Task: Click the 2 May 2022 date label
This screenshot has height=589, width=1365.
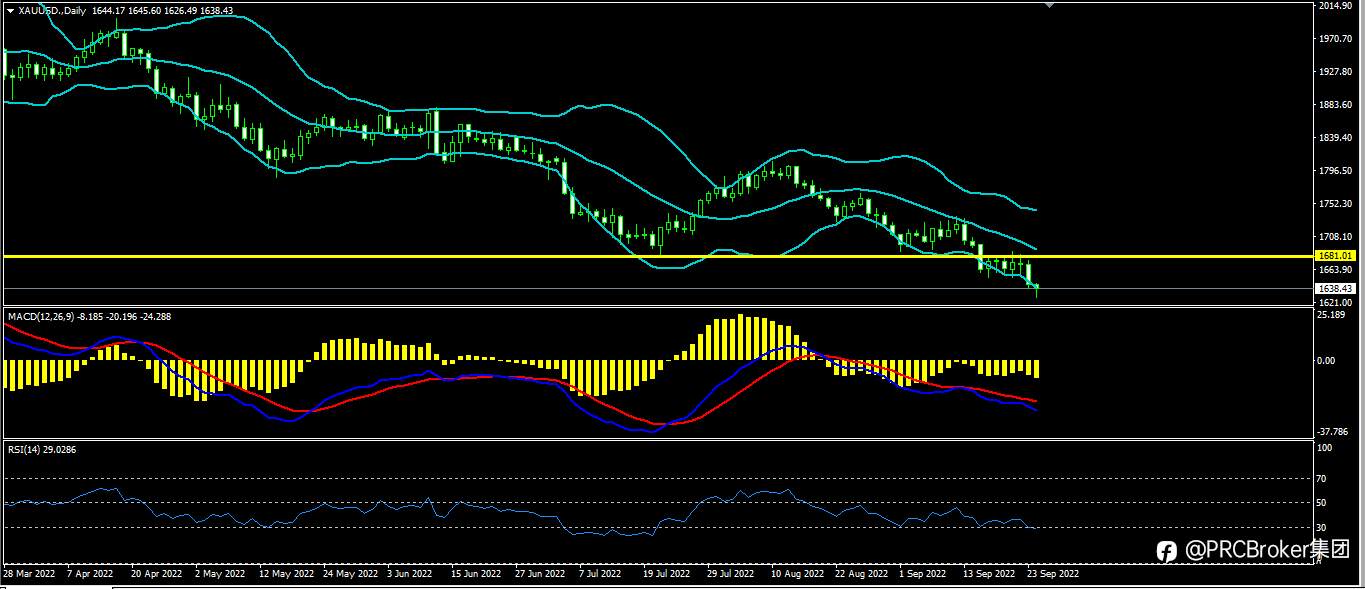Action: pos(220,575)
